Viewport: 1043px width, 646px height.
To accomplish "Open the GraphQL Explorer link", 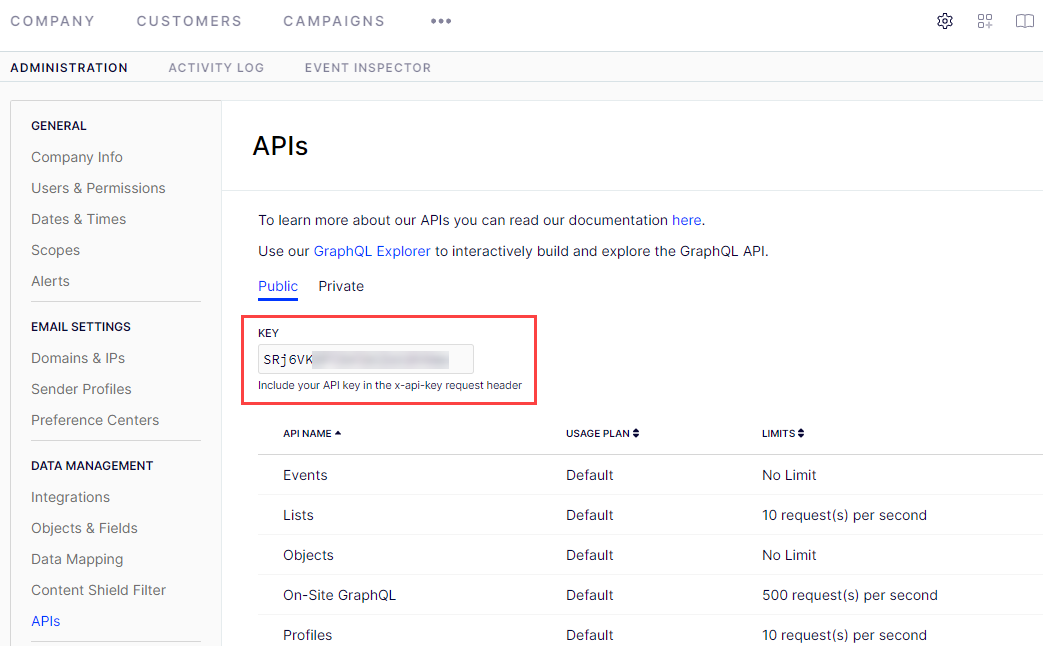I will [372, 251].
